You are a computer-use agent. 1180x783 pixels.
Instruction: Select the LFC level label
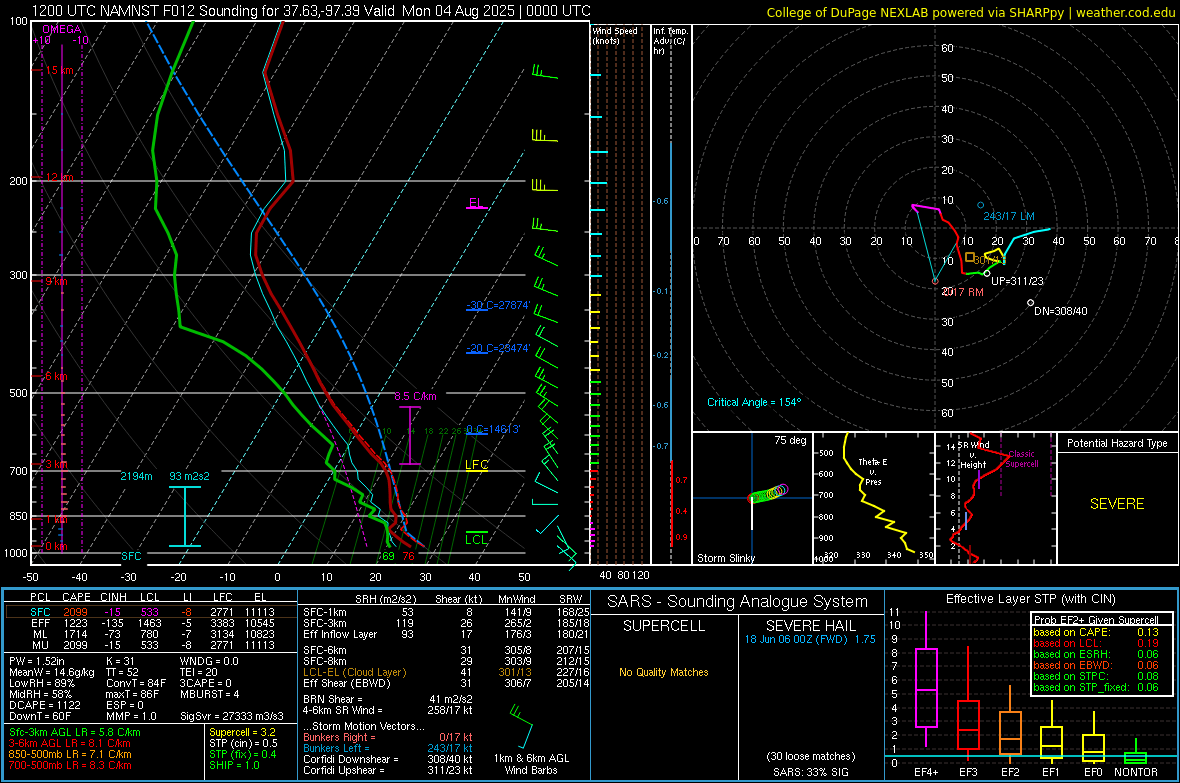[476, 465]
